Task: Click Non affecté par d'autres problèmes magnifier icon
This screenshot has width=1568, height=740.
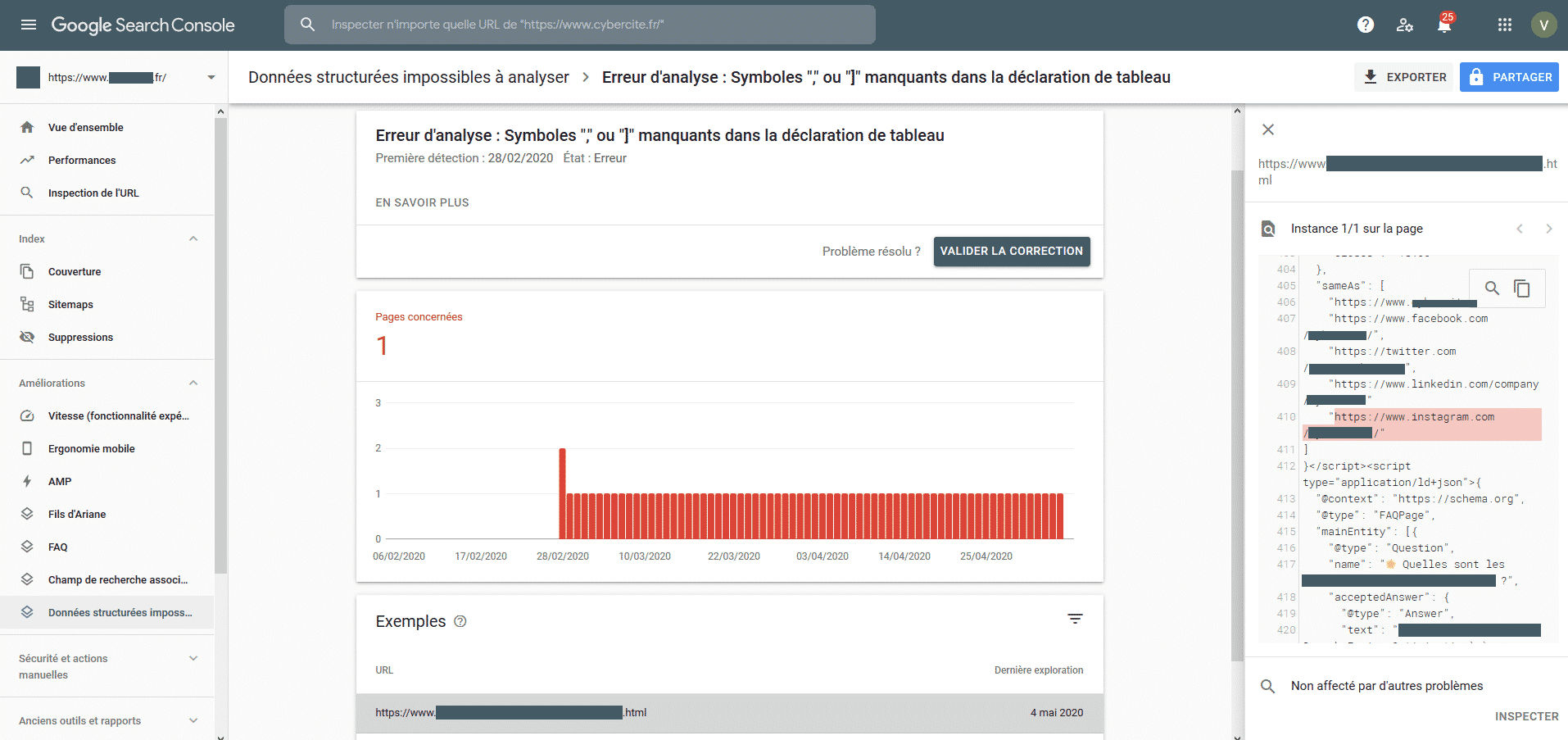Action: pyautogui.click(x=1267, y=686)
